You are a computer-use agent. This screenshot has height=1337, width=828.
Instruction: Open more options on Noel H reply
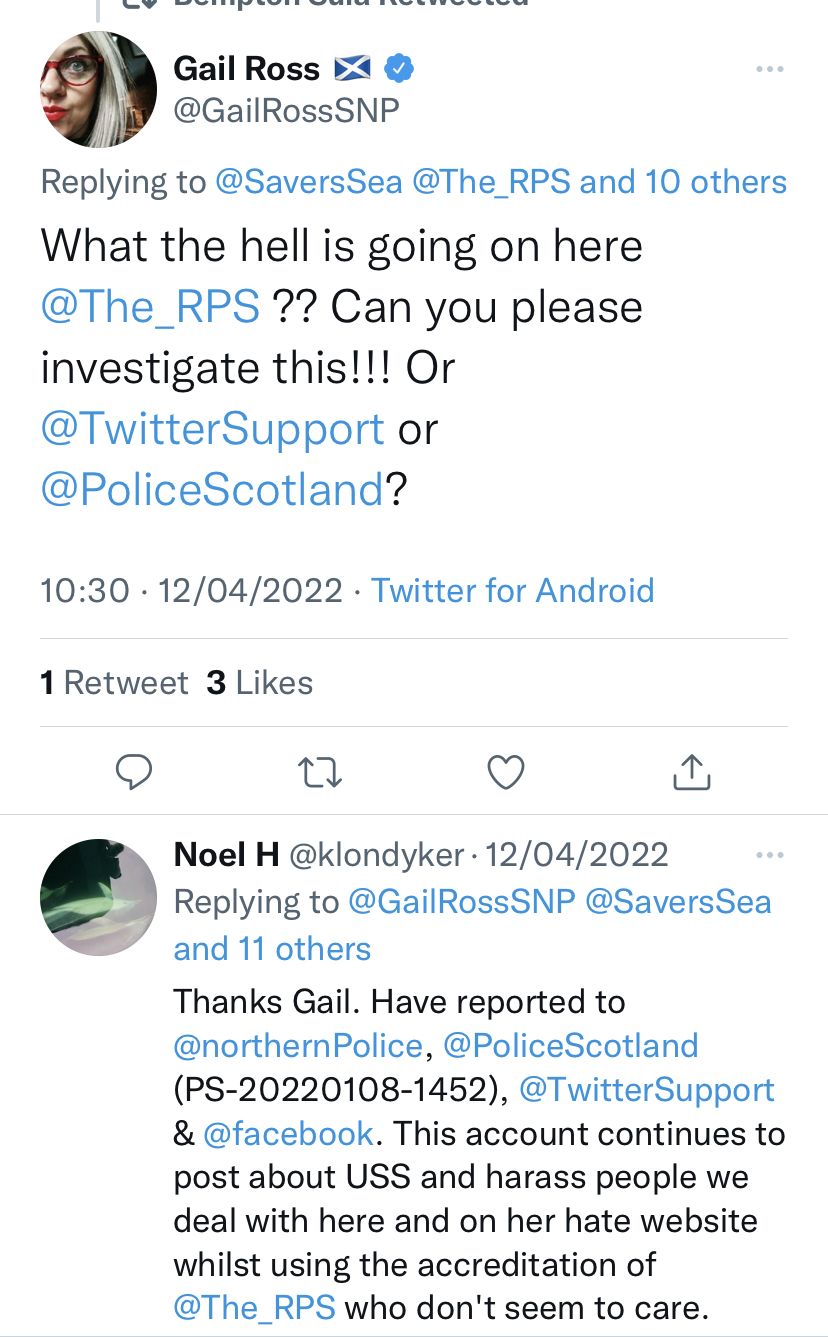click(x=769, y=855)
